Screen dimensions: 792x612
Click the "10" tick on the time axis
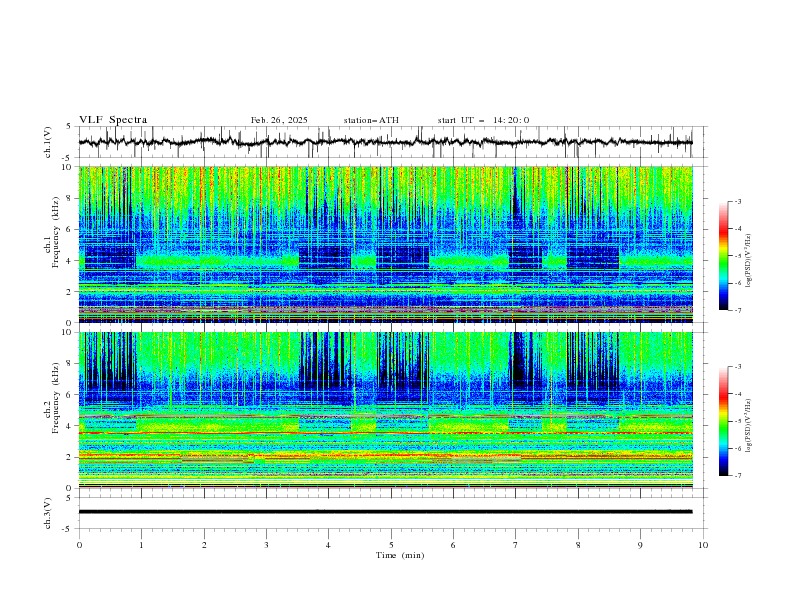703,545
